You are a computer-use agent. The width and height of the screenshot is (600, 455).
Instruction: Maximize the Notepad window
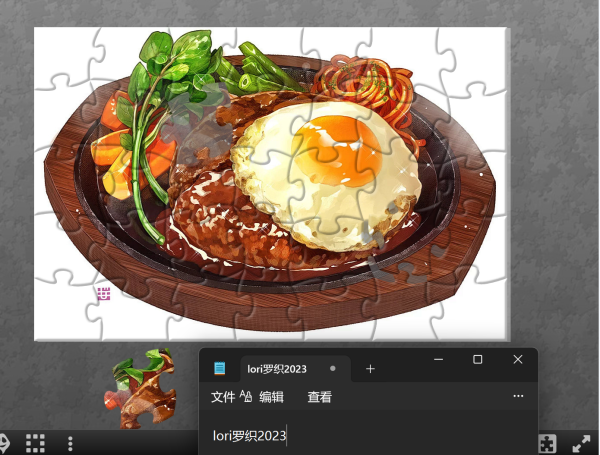click(x=478, y=359)
